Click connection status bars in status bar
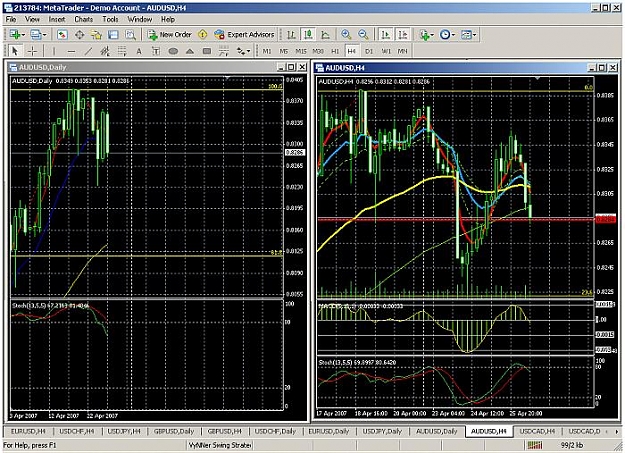This screenshot has height=453, width=625. [x=535, y=445]
